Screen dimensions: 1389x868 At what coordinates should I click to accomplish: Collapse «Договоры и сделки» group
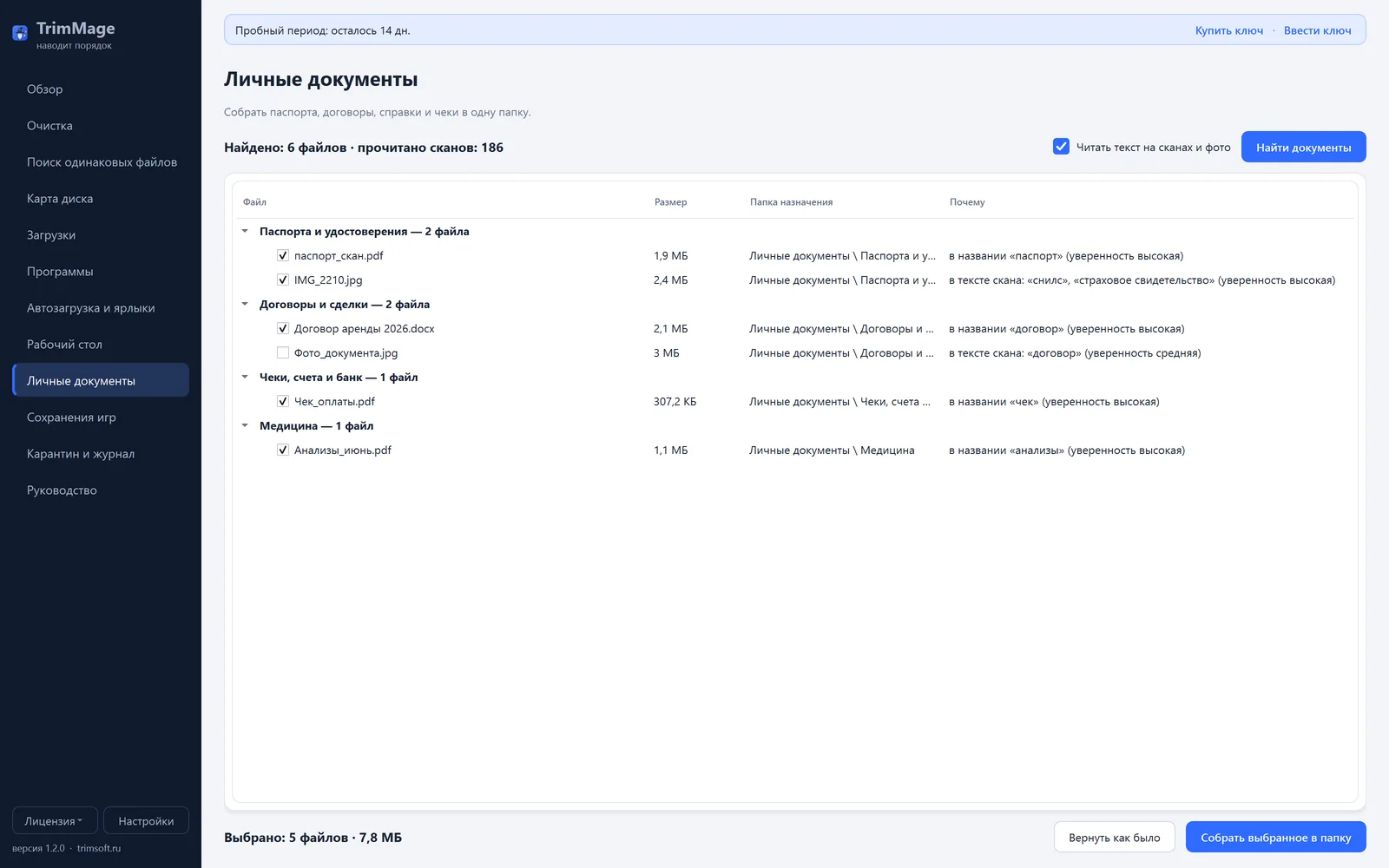click(x=245, y=304)
